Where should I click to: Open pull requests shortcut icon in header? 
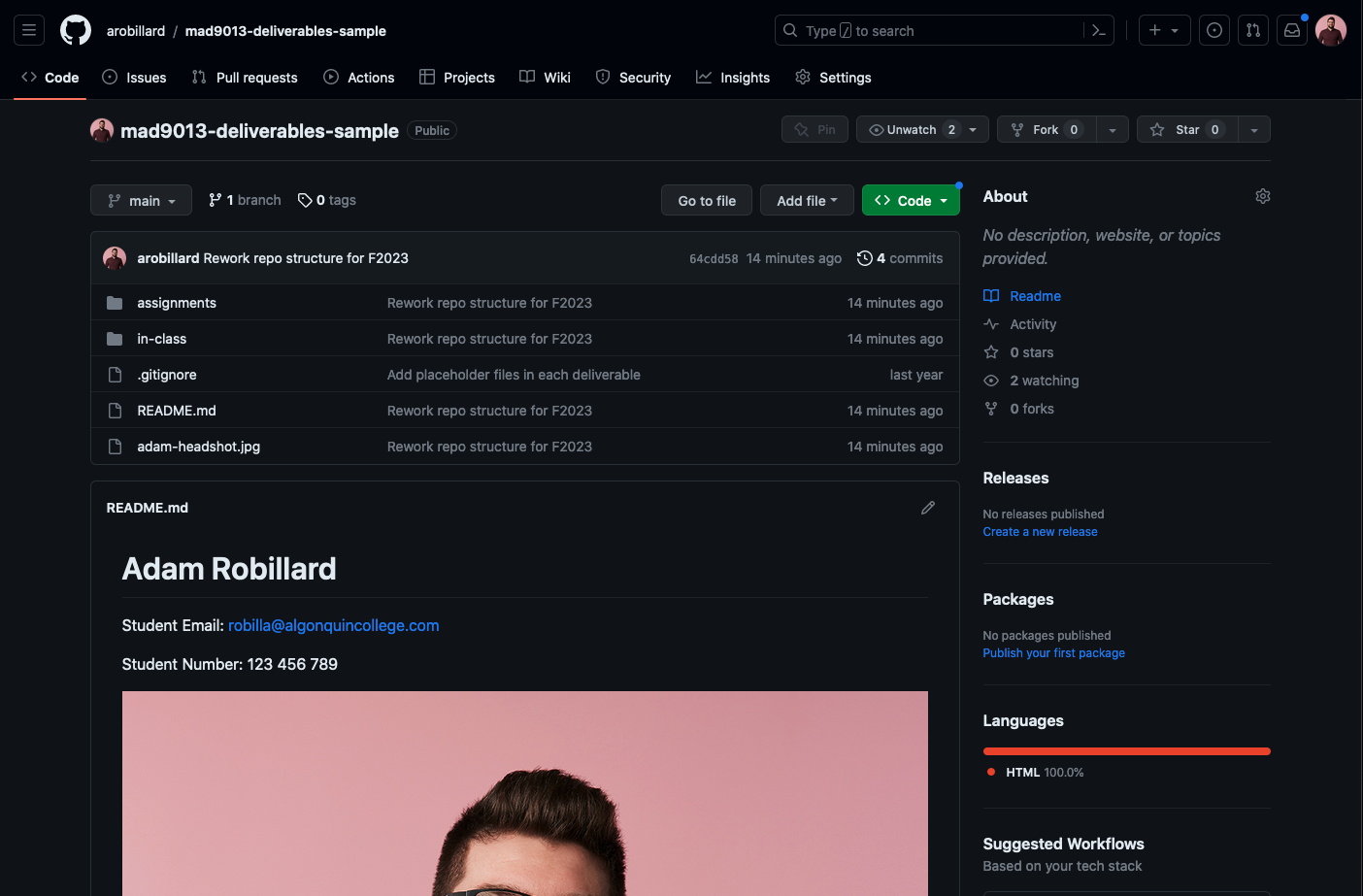pos(1253,30)
